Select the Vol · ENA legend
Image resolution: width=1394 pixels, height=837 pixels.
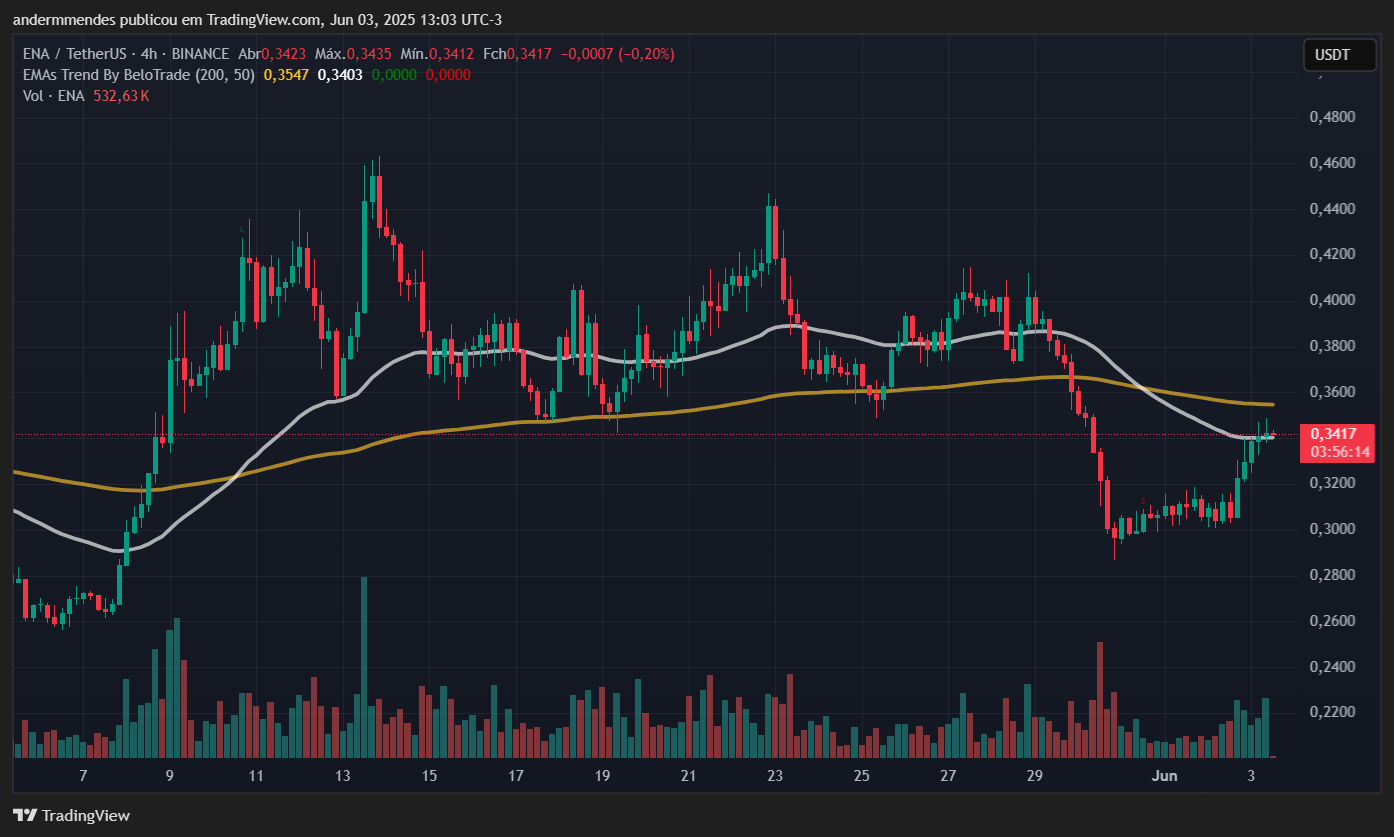[x=53, y=96]
